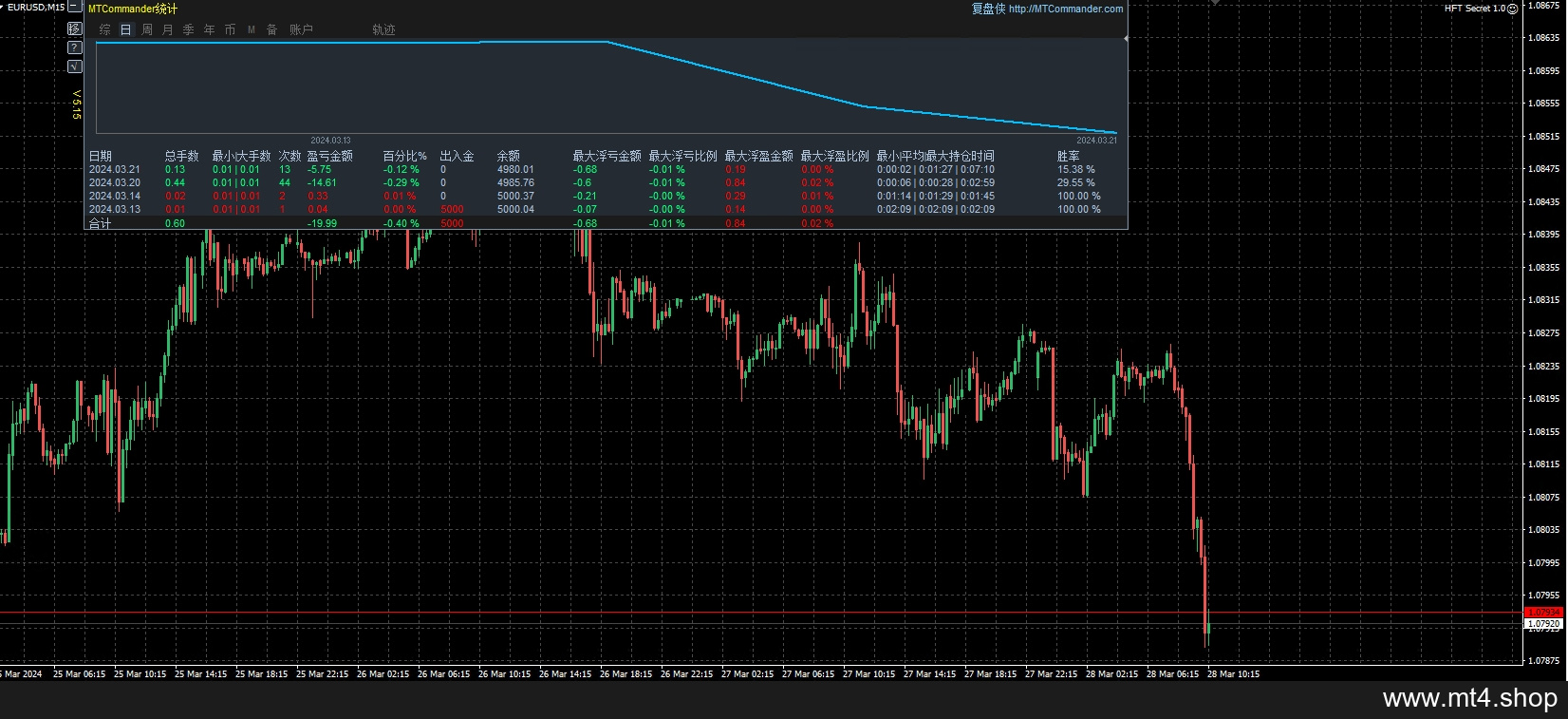Click the 日期 column header
1568x719 pixels.
point(100,156)
